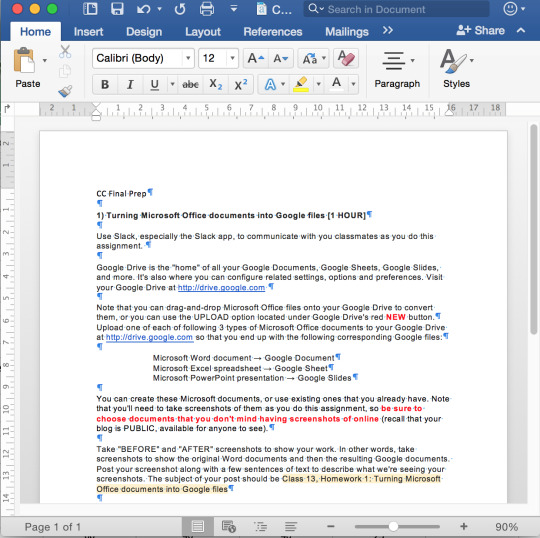Image resolution: width=540 pixels, height=538 pixels.
Task: Open the underline style dropdown arrow
Action: click(x=172, y=84)
